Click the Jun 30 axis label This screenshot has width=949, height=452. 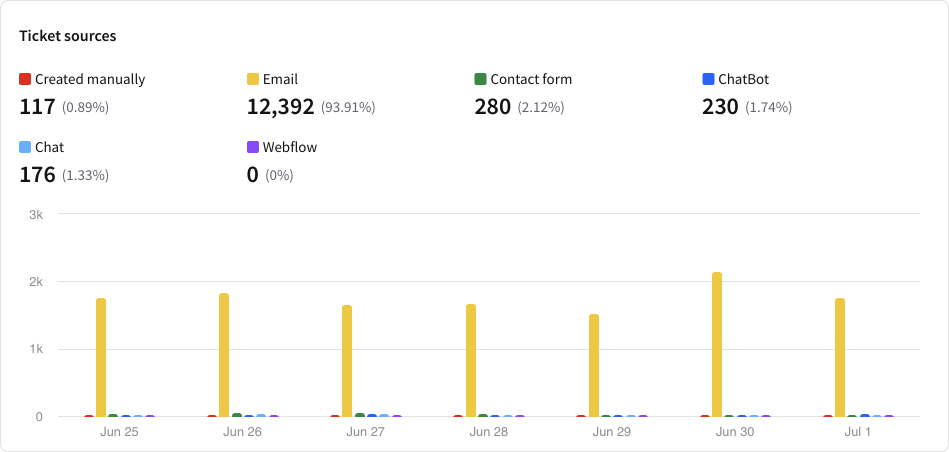[735, 433]
